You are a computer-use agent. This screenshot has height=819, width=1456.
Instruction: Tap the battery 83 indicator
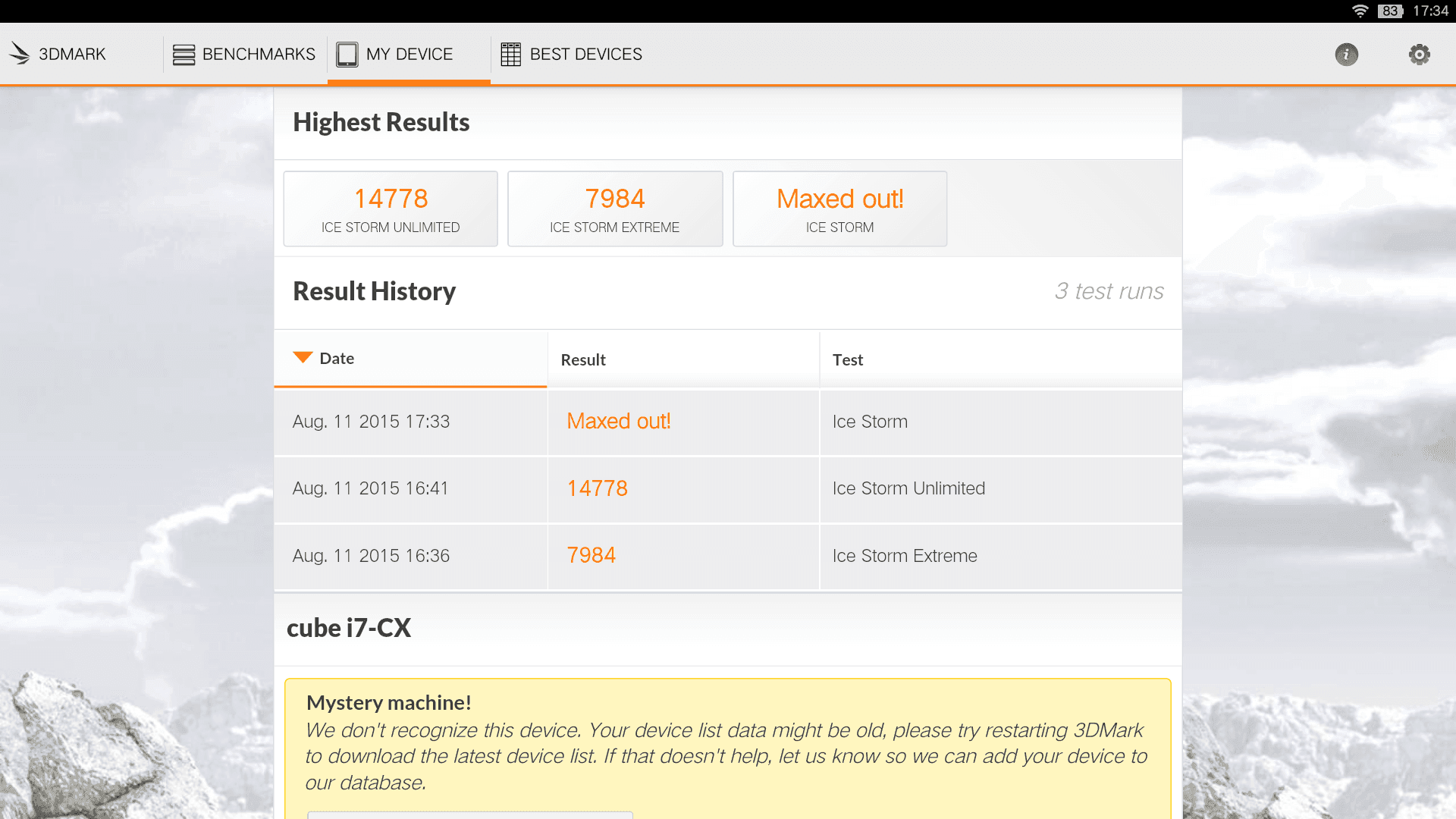coord(1391,11)
